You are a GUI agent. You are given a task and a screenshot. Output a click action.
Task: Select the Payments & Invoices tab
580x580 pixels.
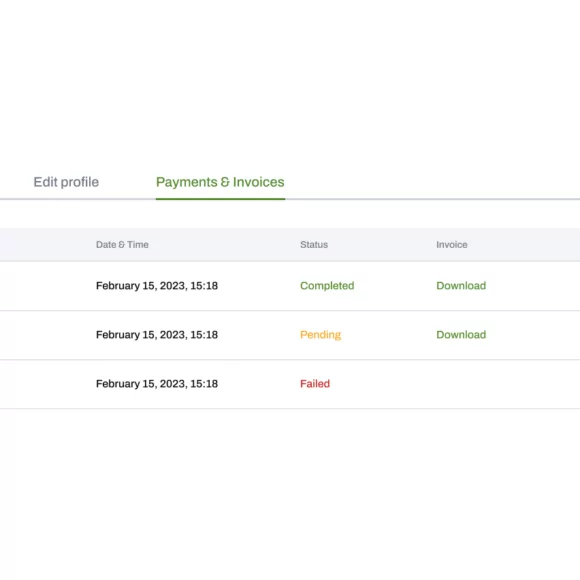pos(220,182)
